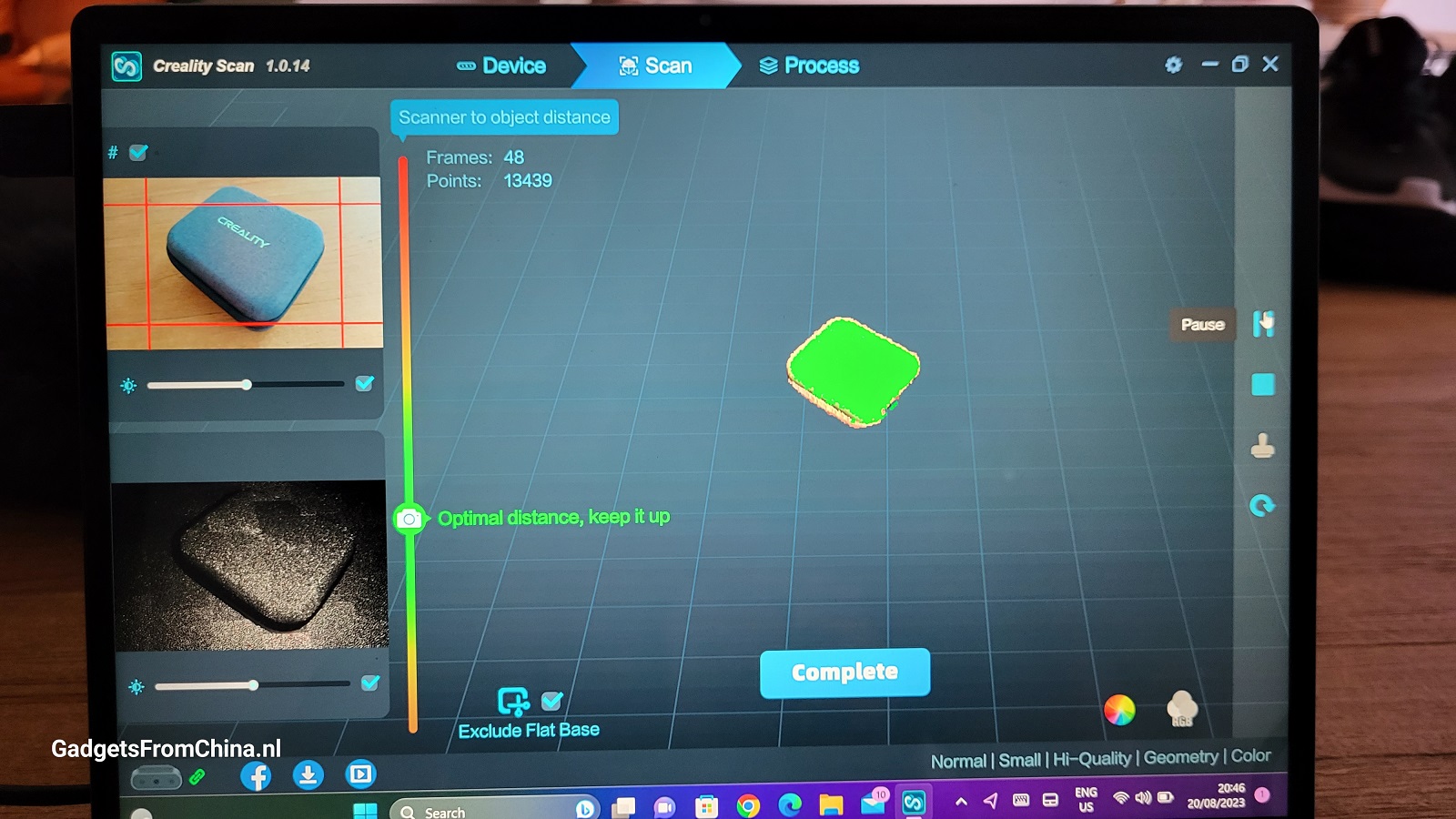
Task: Click the hash grid icon above preview
Action: point(113,153)
